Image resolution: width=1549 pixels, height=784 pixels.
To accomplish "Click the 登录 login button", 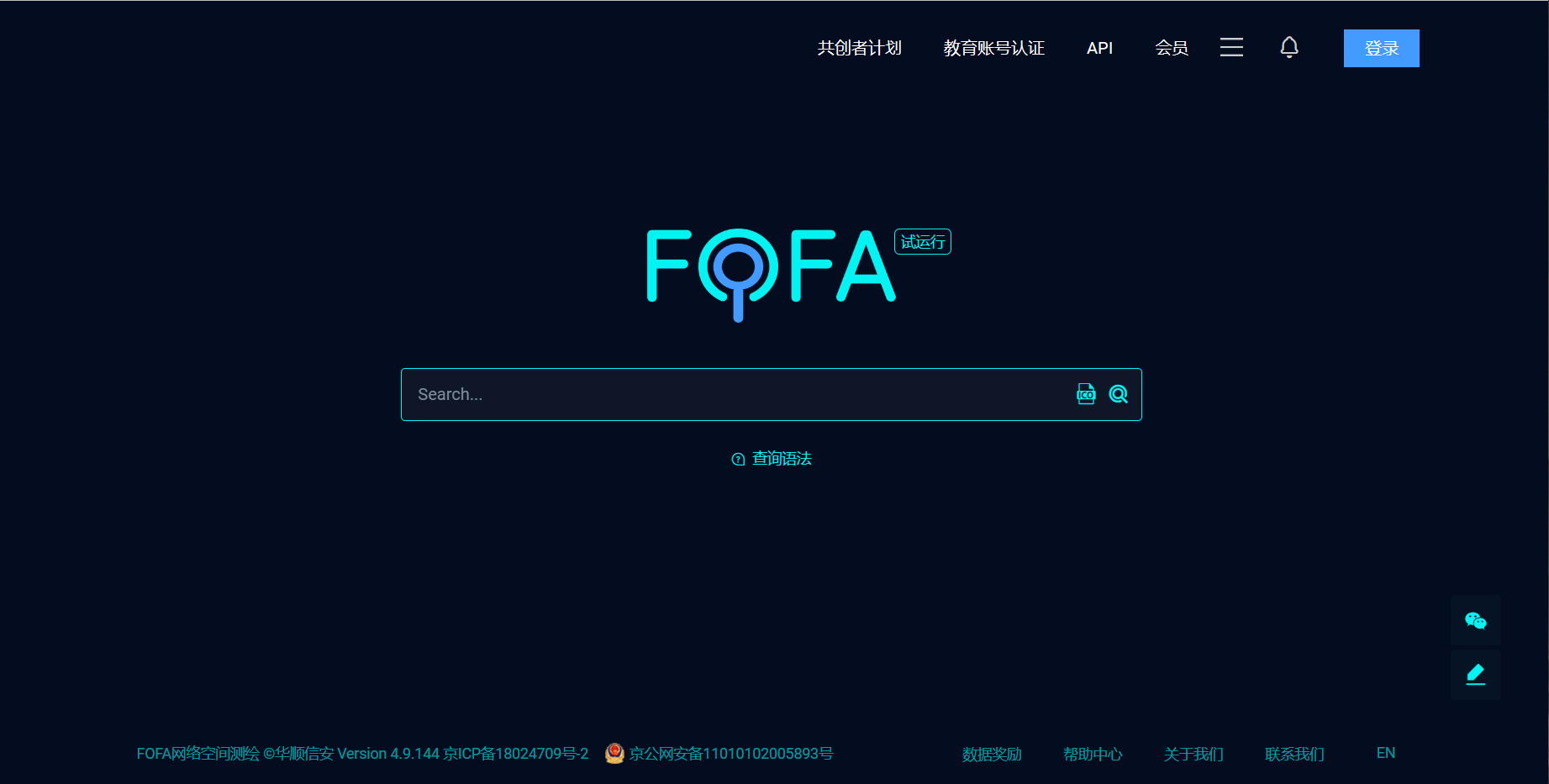I will click(1382, 48).
